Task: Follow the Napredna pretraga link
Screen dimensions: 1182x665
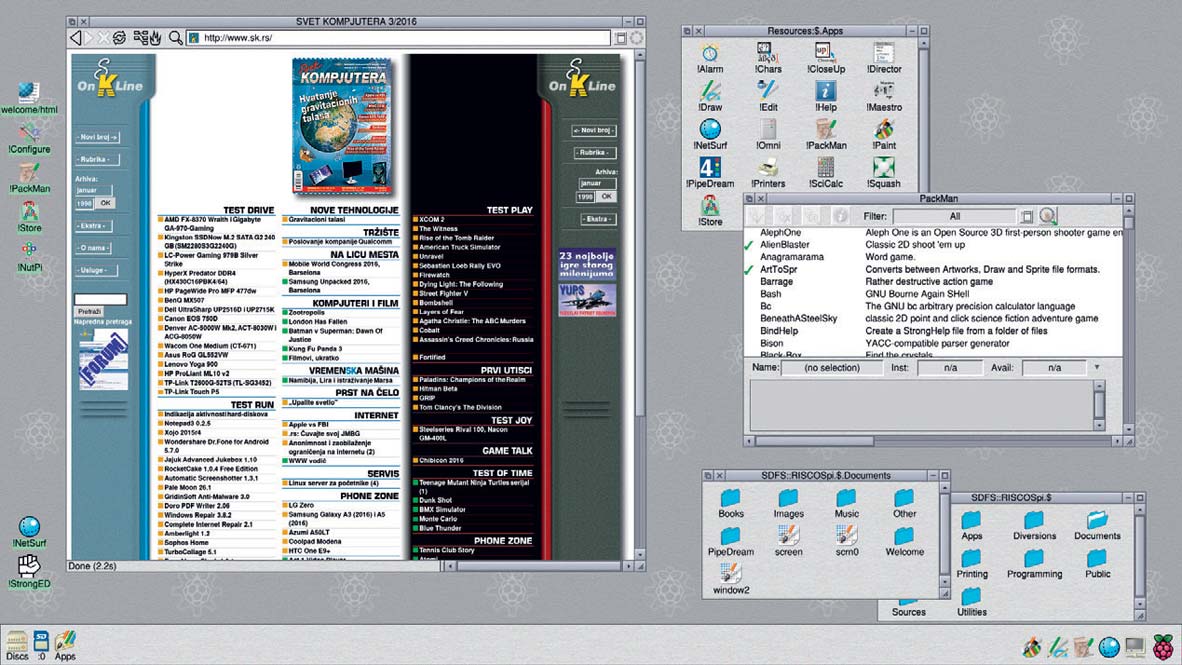Action: click(103, 321)
